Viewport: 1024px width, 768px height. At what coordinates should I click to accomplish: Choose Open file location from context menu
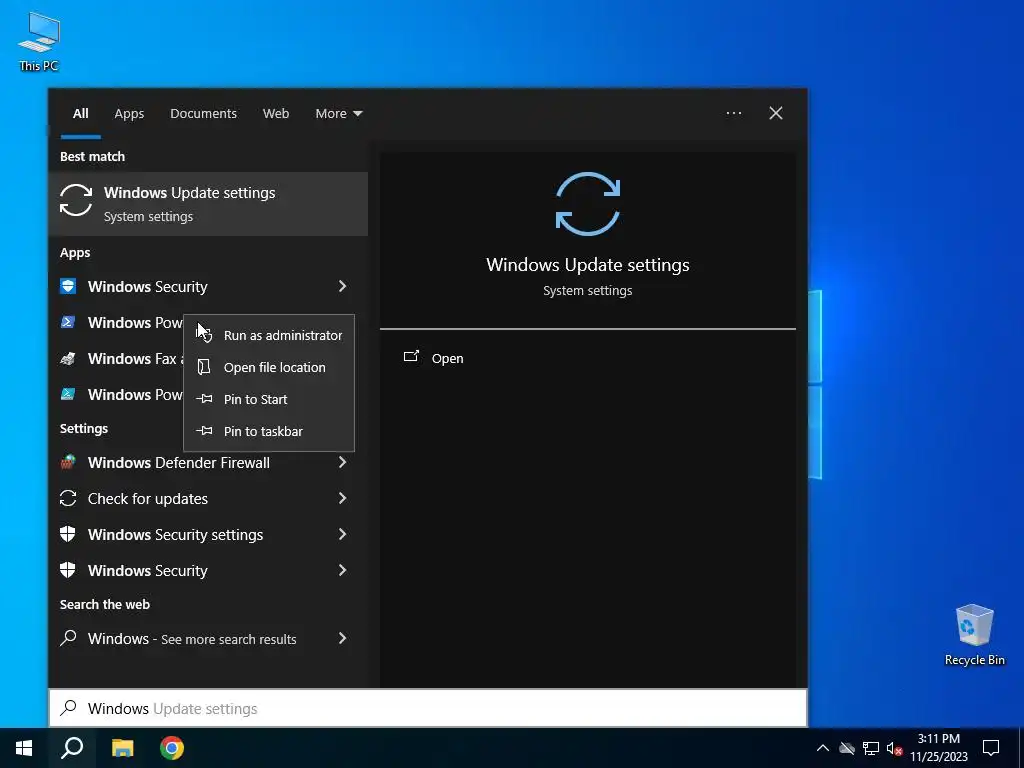tap(269, 367)
